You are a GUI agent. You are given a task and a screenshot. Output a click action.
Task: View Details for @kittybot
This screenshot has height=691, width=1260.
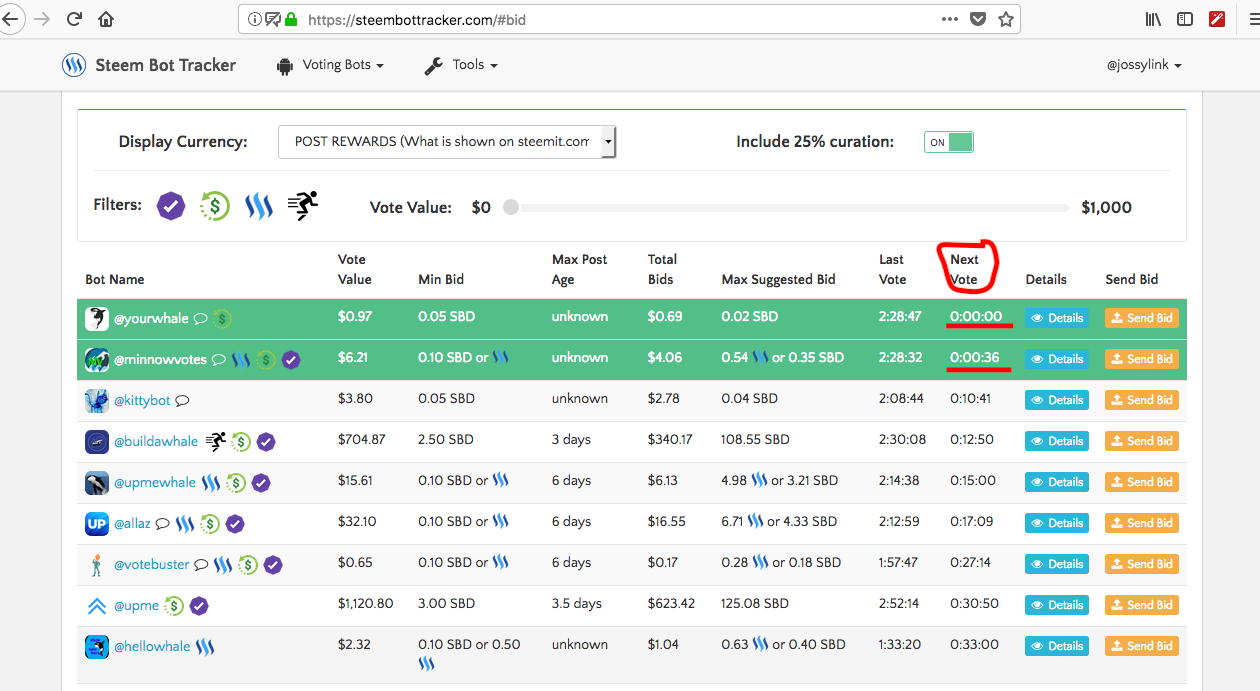(x=1057, y=400)
